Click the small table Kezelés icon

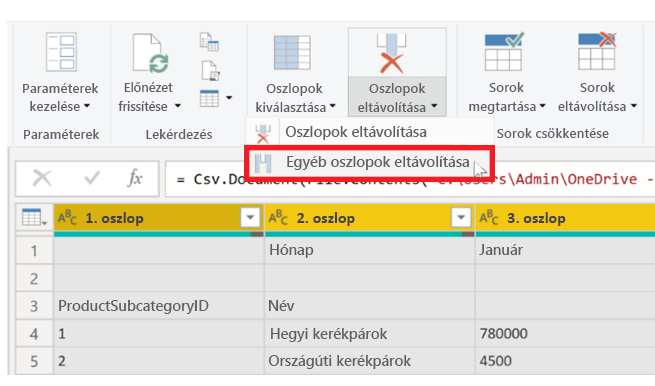pyautogui.click(x=209, y=99)
